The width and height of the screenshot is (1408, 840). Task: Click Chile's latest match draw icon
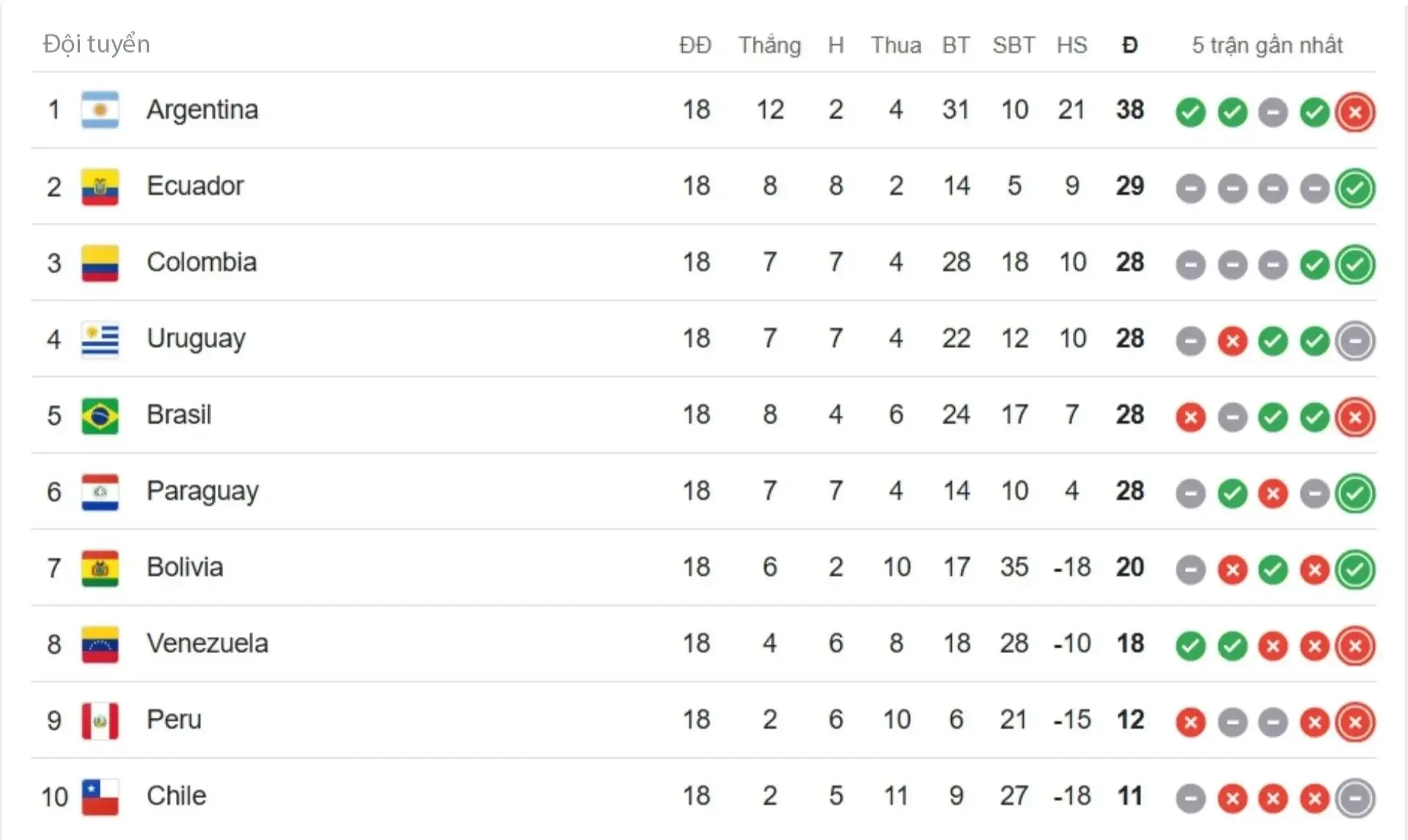point(1354,798)
